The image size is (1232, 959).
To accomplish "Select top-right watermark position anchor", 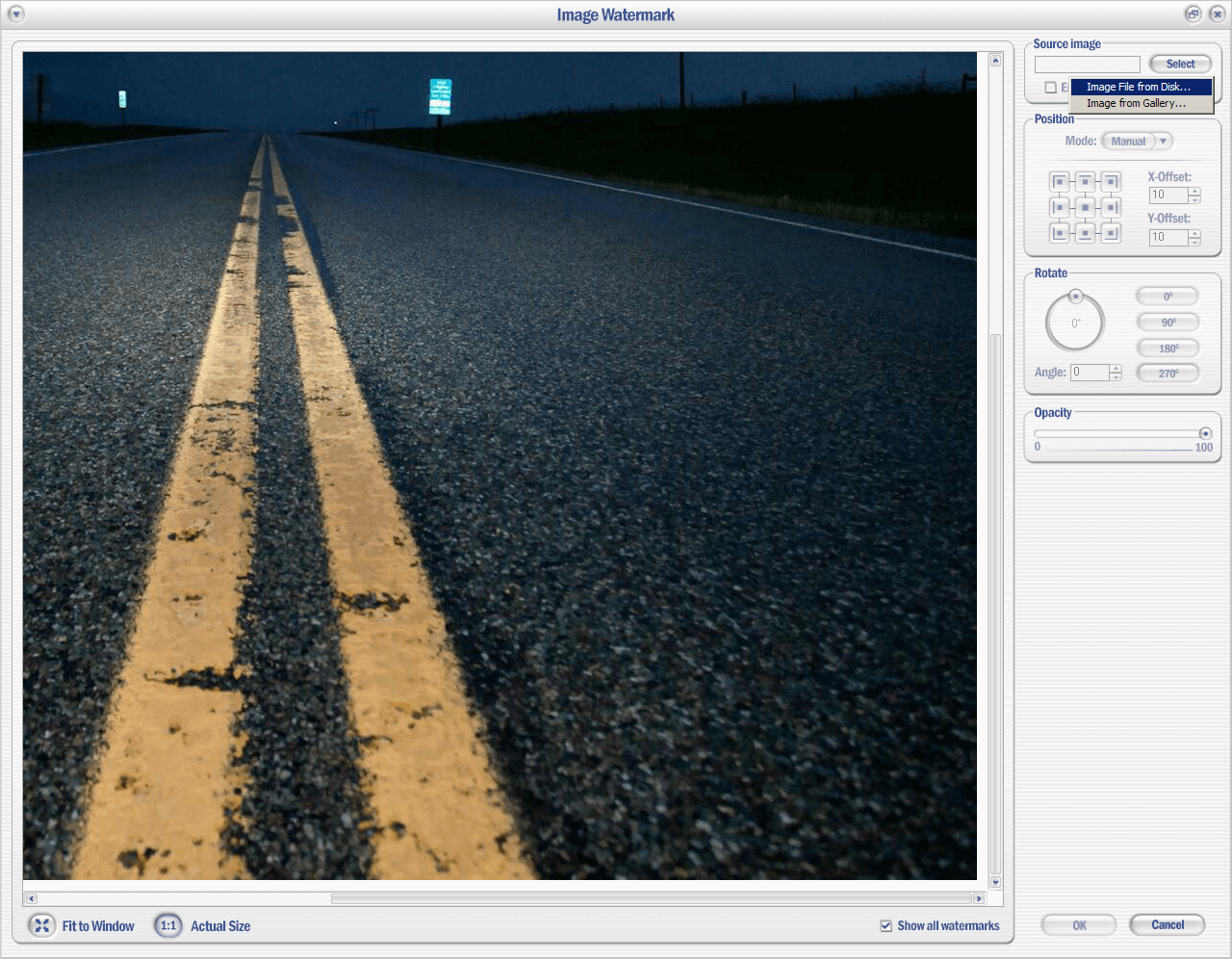I will tap(1111, 181).
